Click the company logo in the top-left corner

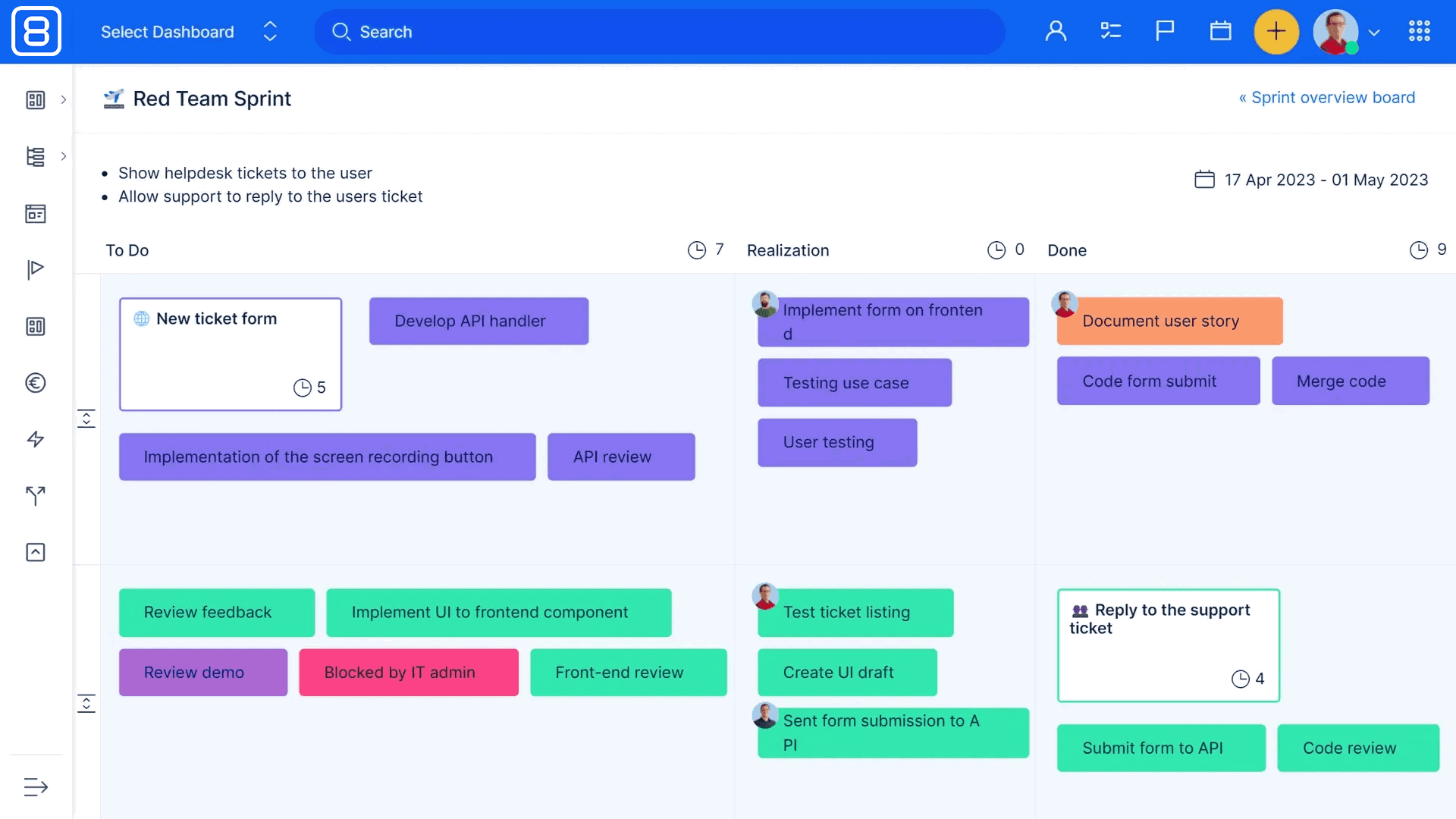(x=36, y=31)
